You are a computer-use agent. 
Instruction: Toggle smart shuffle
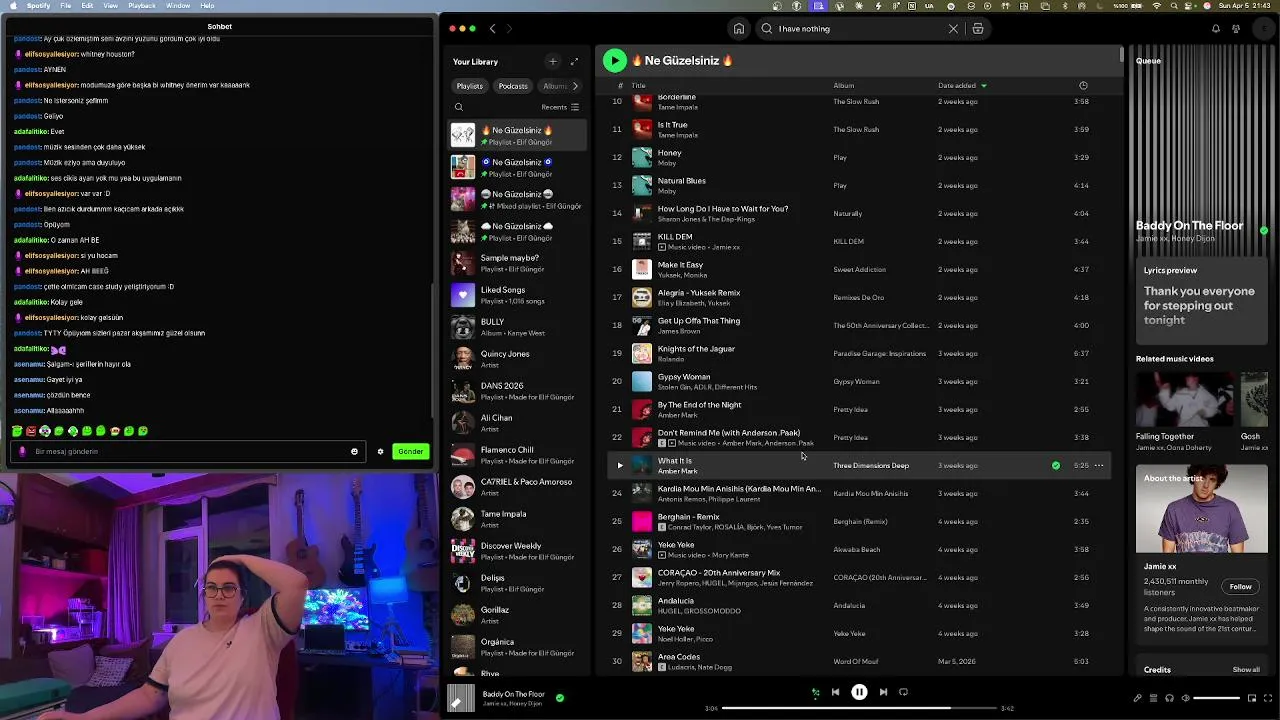[x=815, y=692]
